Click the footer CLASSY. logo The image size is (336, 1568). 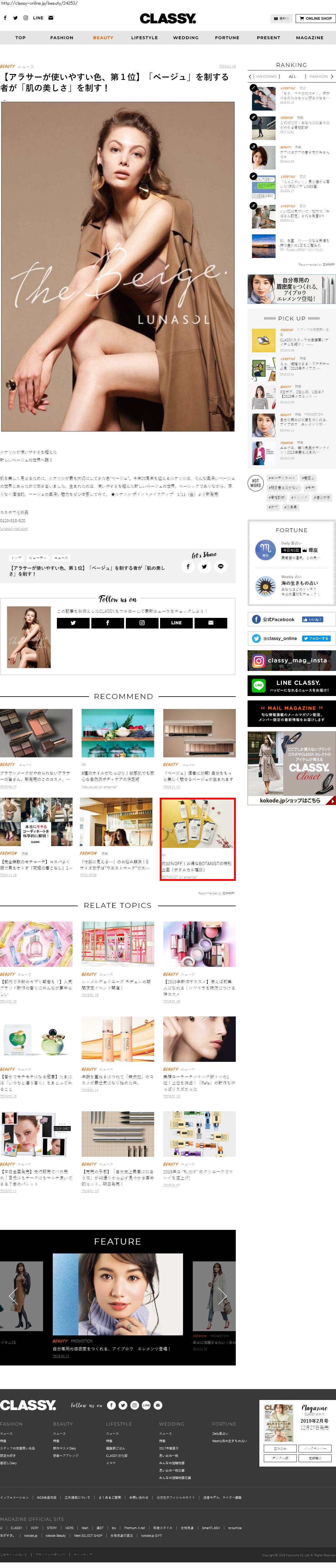point(28,1405)
